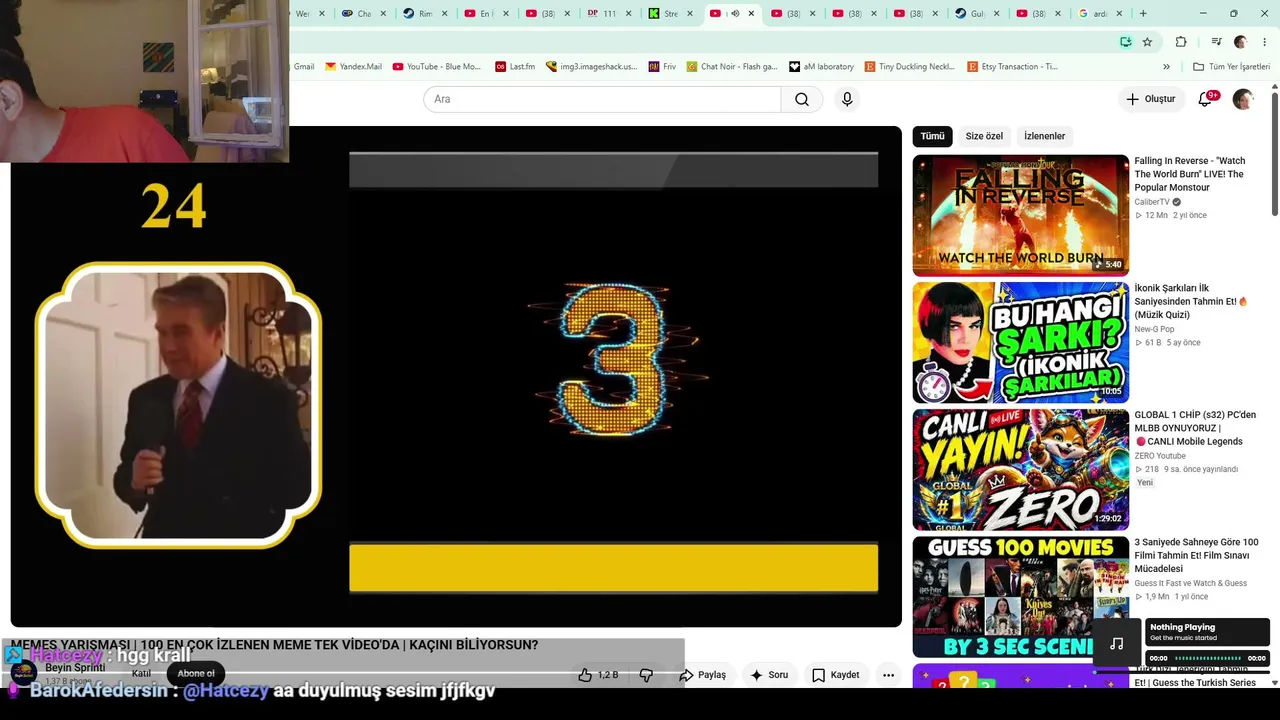Open the aM laboratory bookmark

[821, 67]
